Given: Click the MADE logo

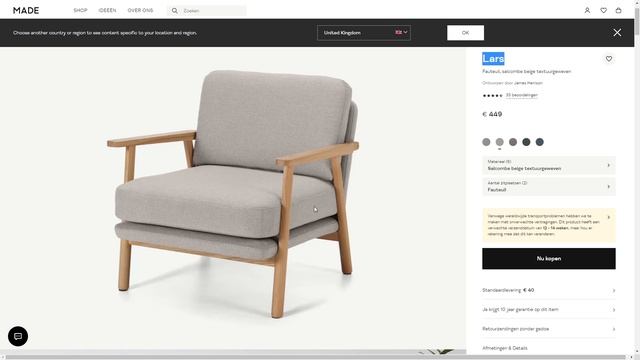Looking at the screenshot, I should pyautogui.click(x=26, y=11).
